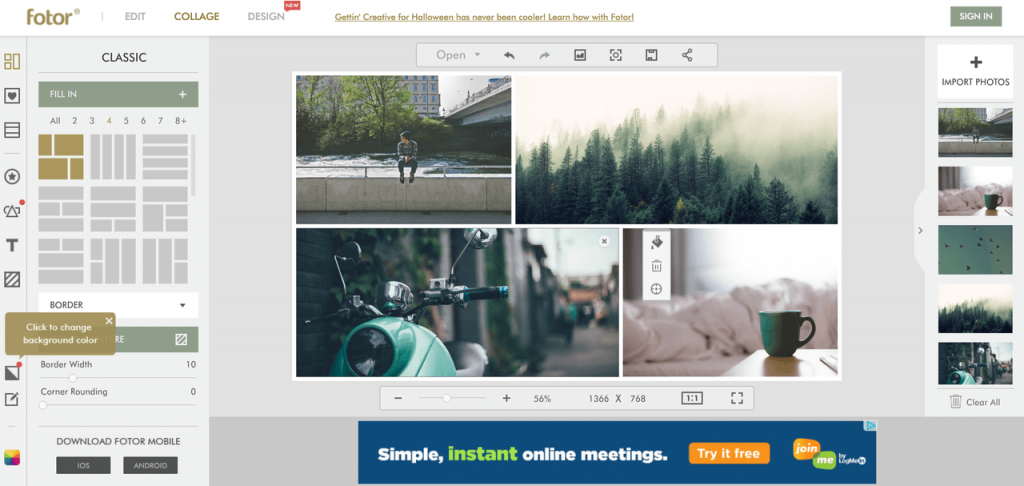Select the birds photo thumbnail

coord(974,249)
